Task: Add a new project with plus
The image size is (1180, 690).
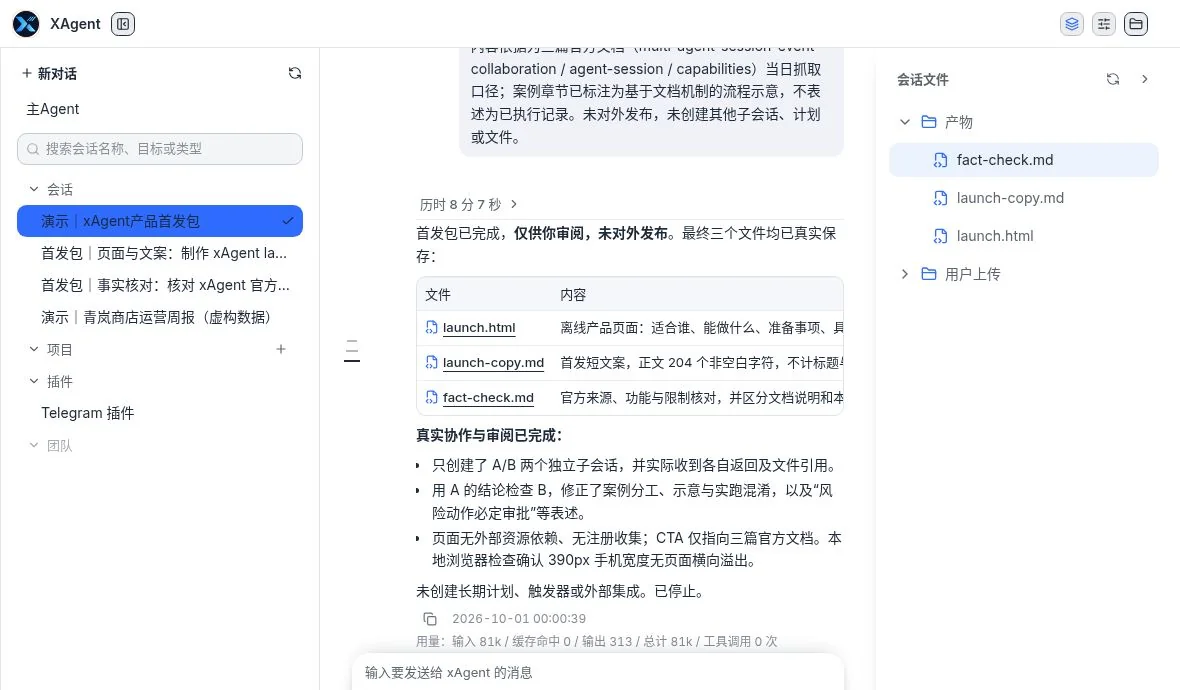Action: (281, 349)
